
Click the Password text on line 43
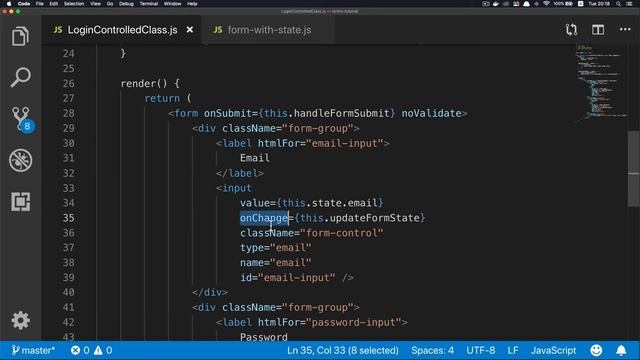point(264,337)
